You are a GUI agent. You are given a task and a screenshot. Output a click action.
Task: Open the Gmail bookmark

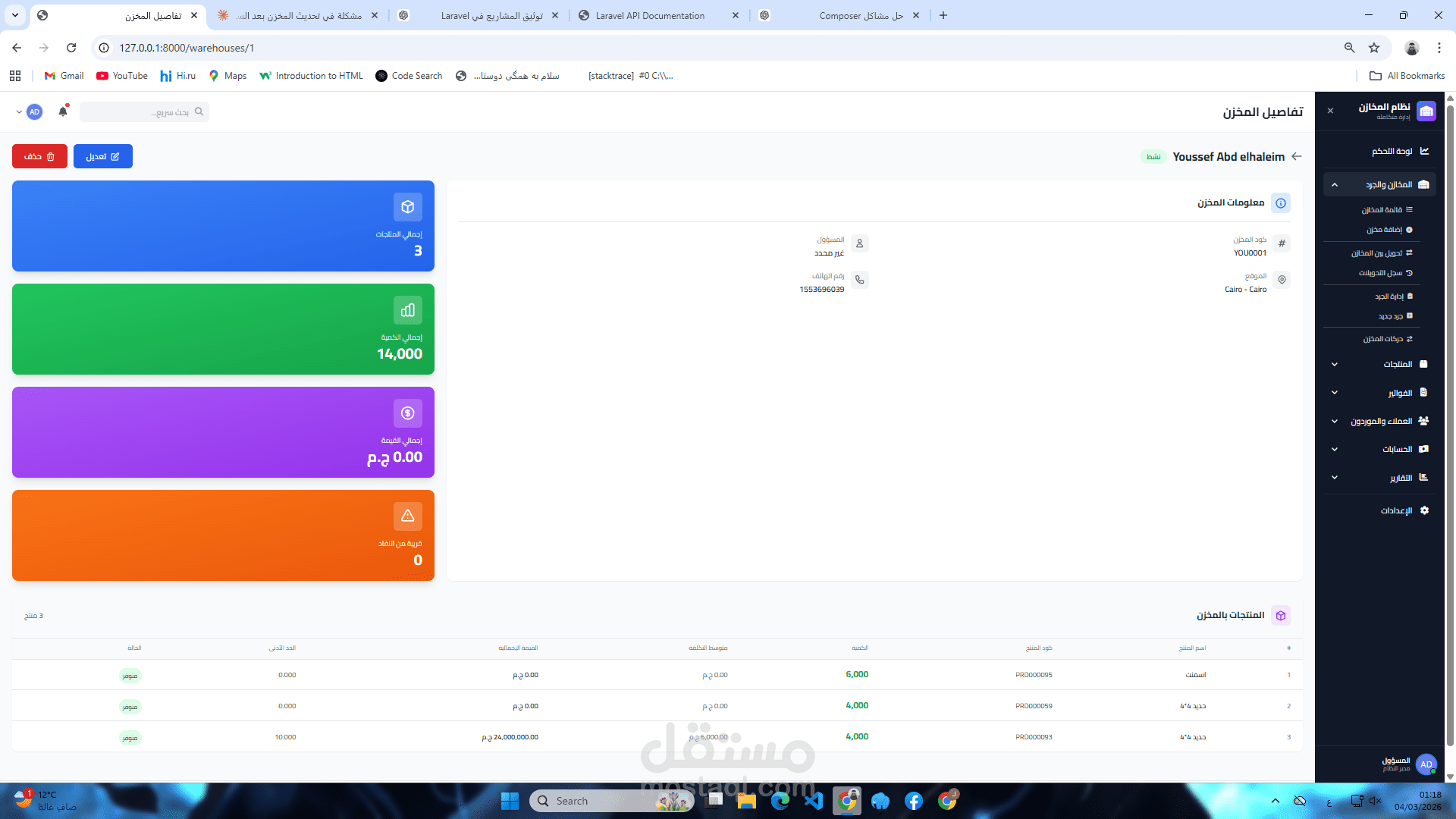[64, 76]
